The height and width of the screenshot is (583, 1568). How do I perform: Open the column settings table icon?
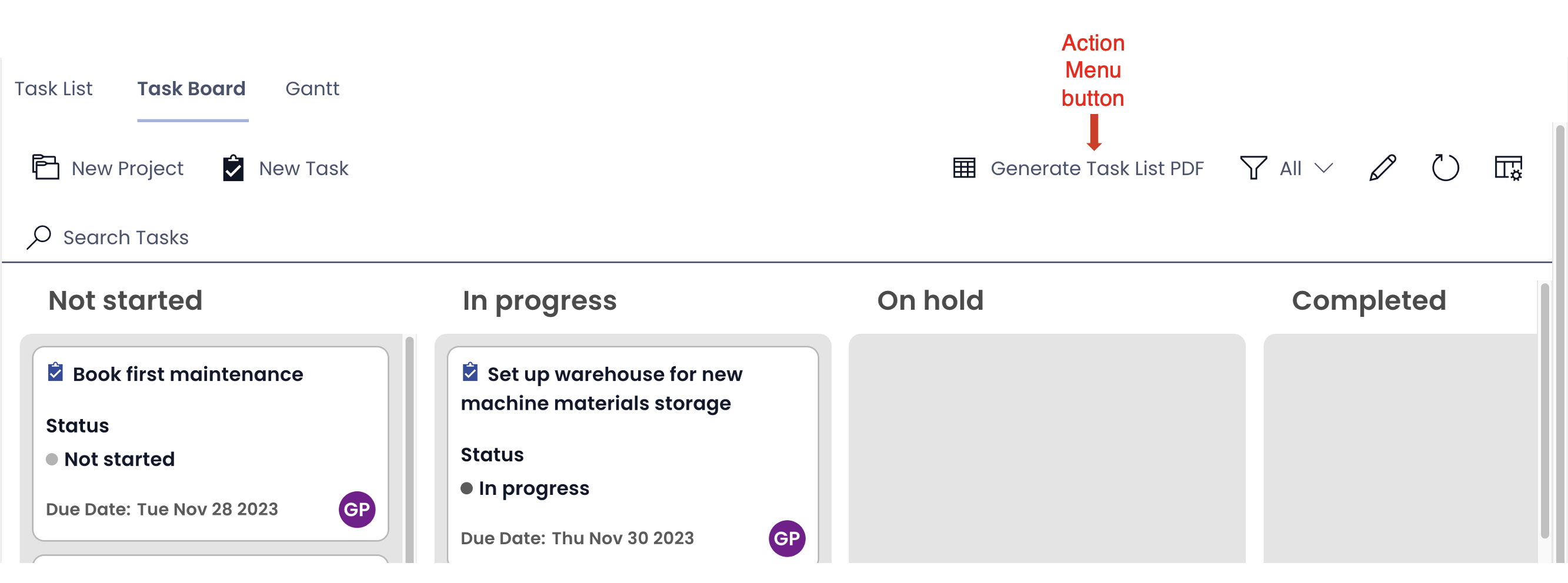(x=1509, y=167)
